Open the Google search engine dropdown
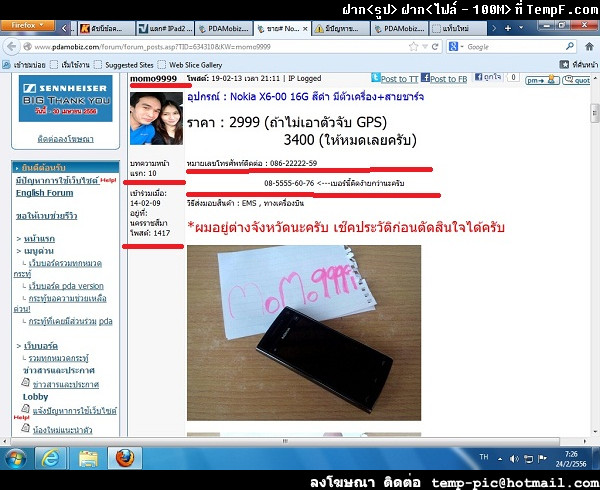Viewport: 600px width, 490px height. click(x=456, y=47)
